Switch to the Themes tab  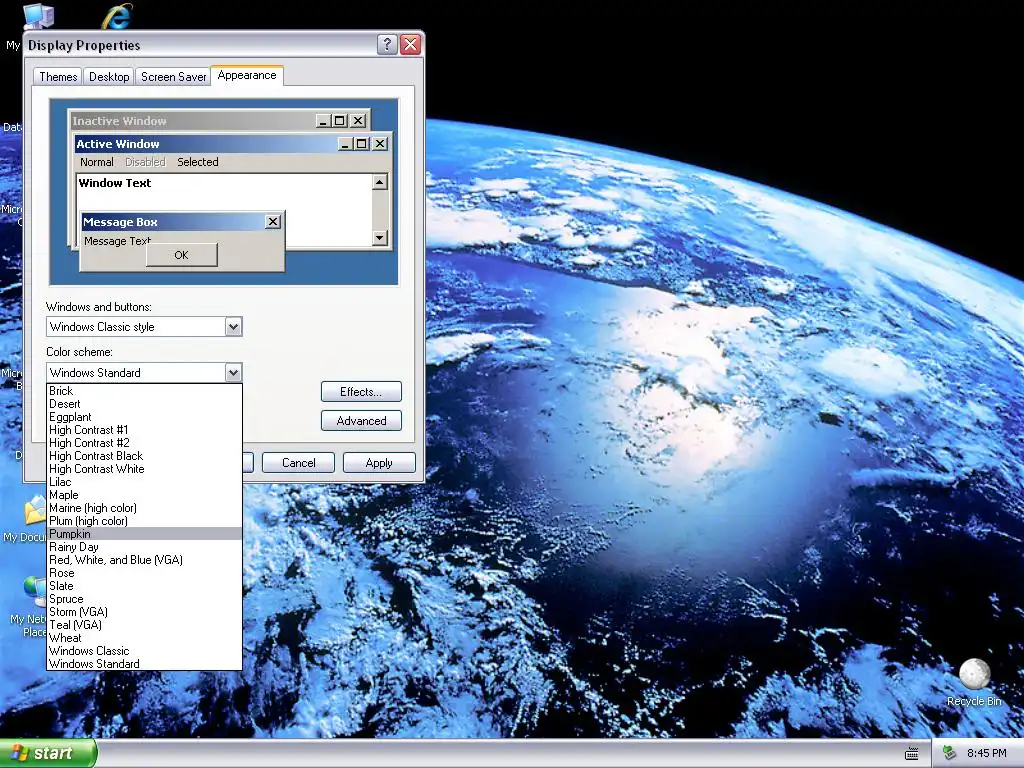[x=58, y=76]
